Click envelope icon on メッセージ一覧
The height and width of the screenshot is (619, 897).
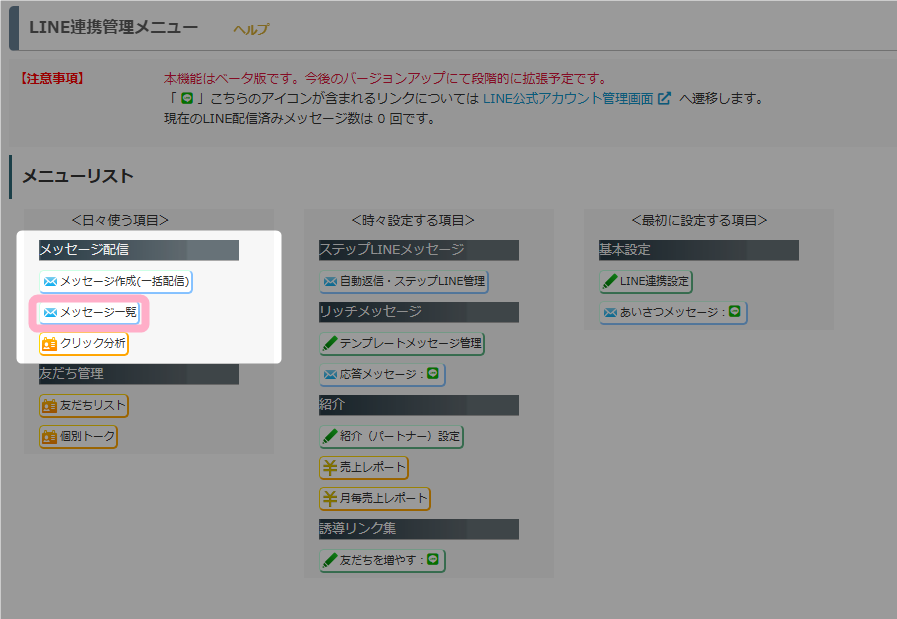point(50,312)
